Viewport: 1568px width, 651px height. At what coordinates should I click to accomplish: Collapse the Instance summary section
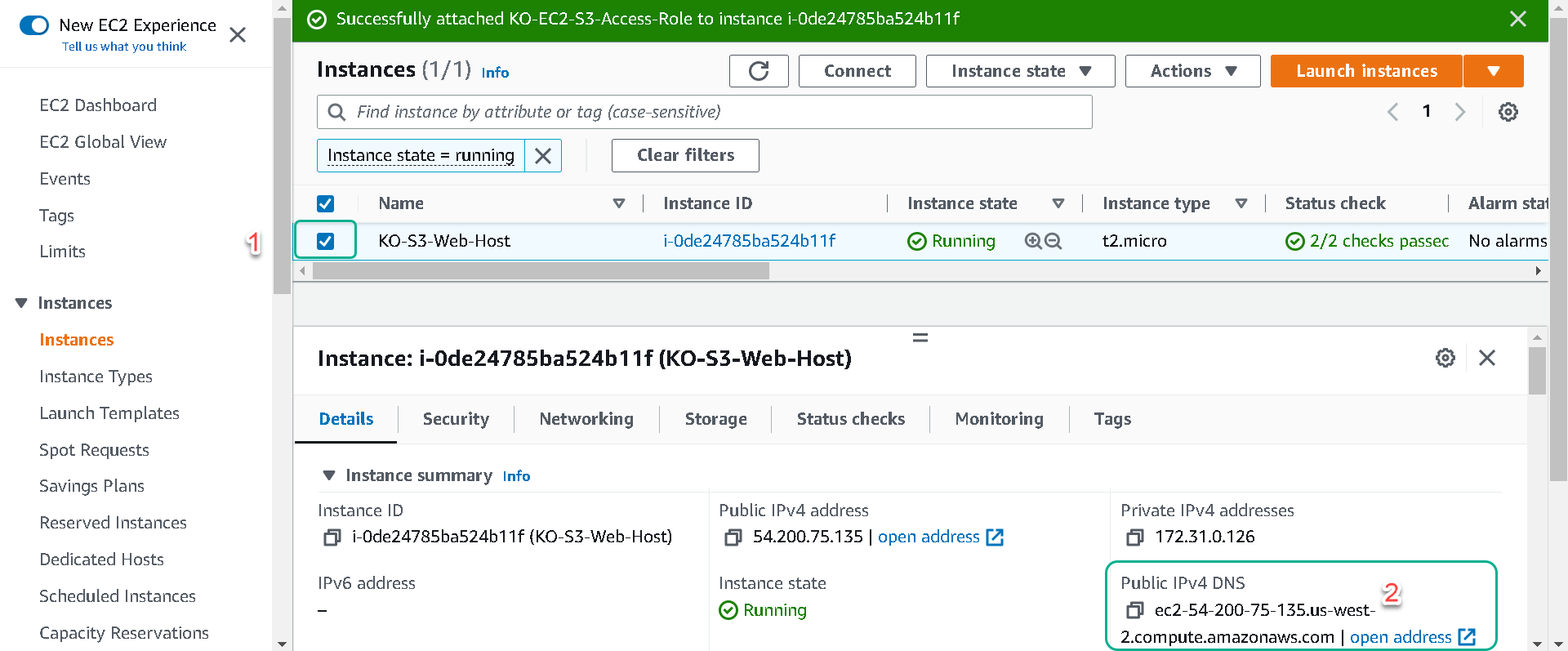pyautogui.click(x=329, y=475)
